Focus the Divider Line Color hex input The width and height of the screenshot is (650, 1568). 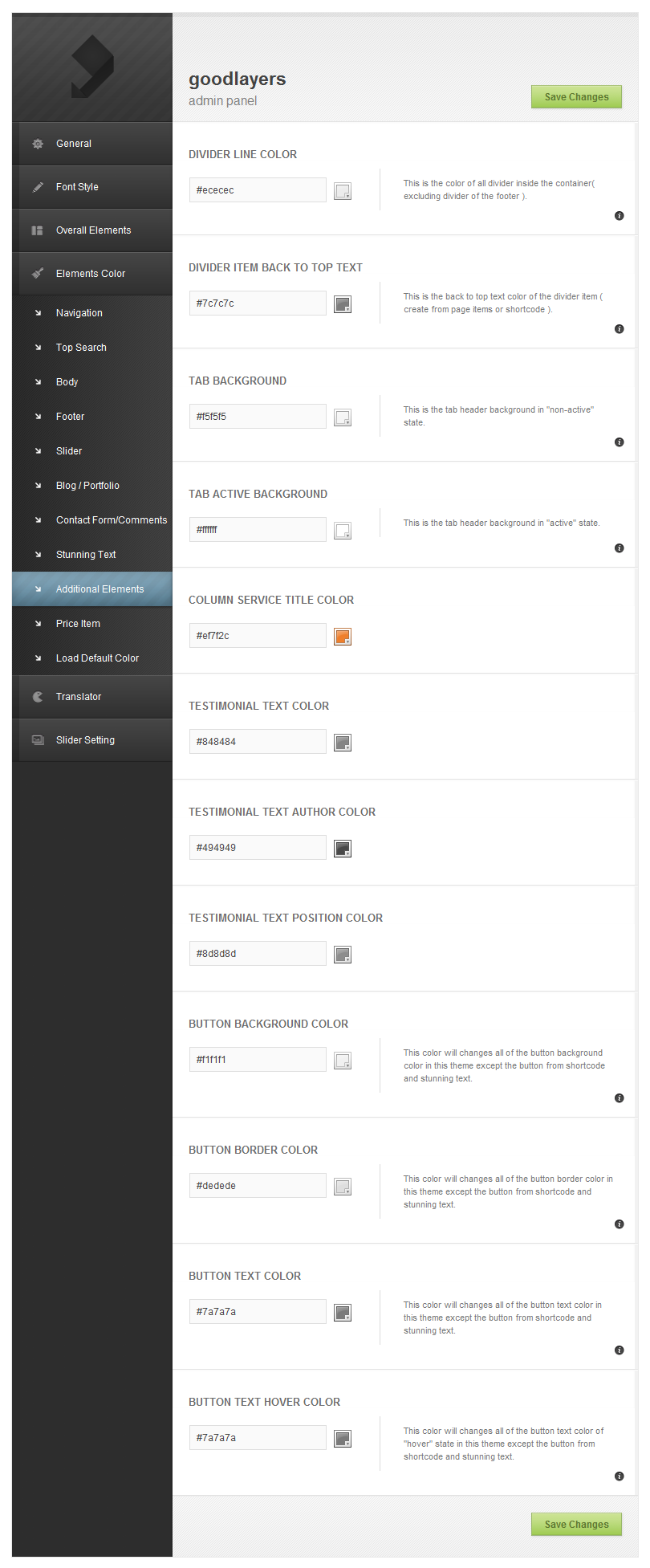click(258, 190)
